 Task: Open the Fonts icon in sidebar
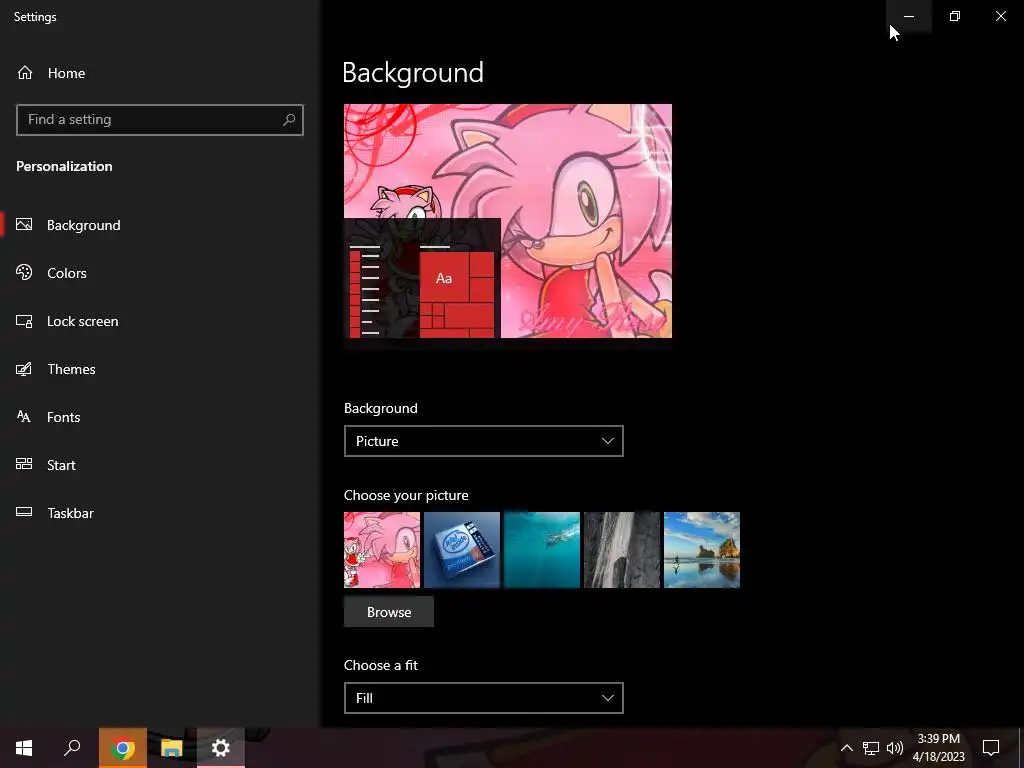tap(24, 417)
